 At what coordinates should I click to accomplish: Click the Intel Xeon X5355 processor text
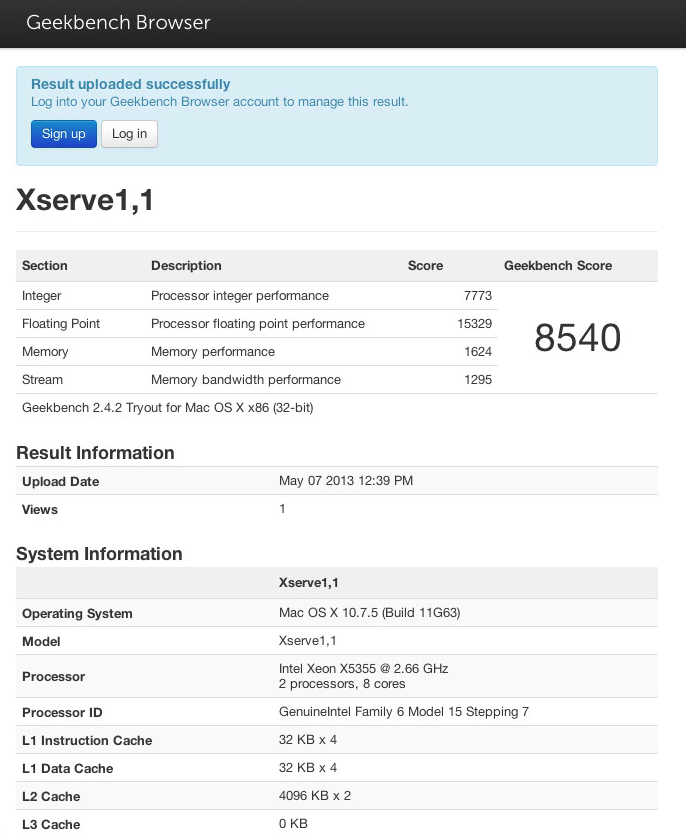[362, 669]
